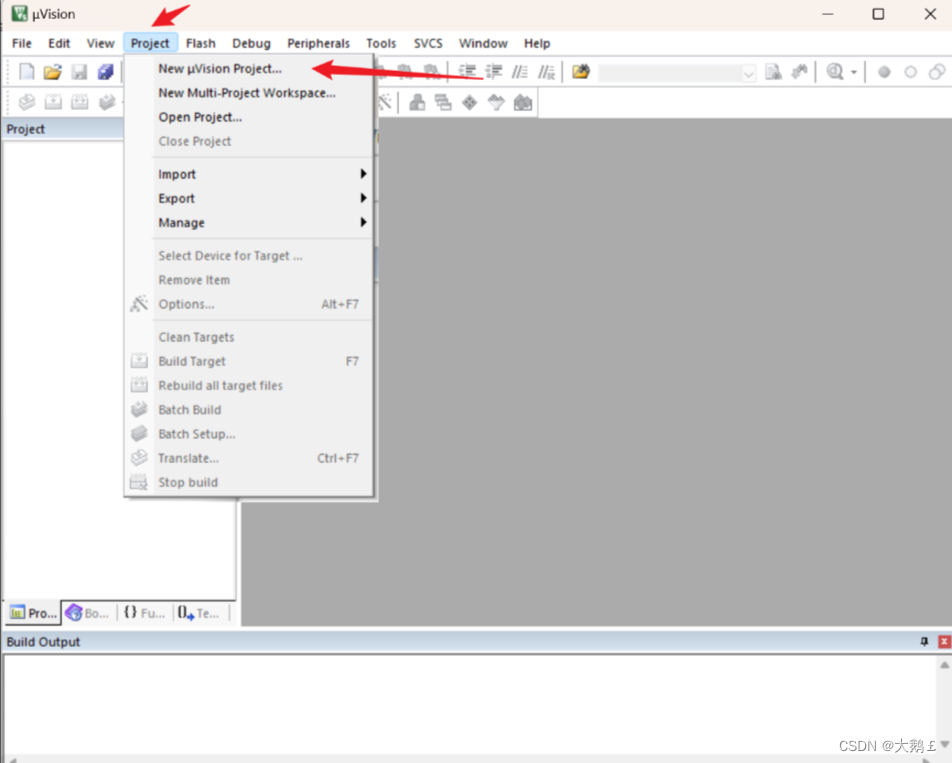Click the Pack Installer icon
The image size is (952, 763).
pyautogui.click(x=523, y=103)
